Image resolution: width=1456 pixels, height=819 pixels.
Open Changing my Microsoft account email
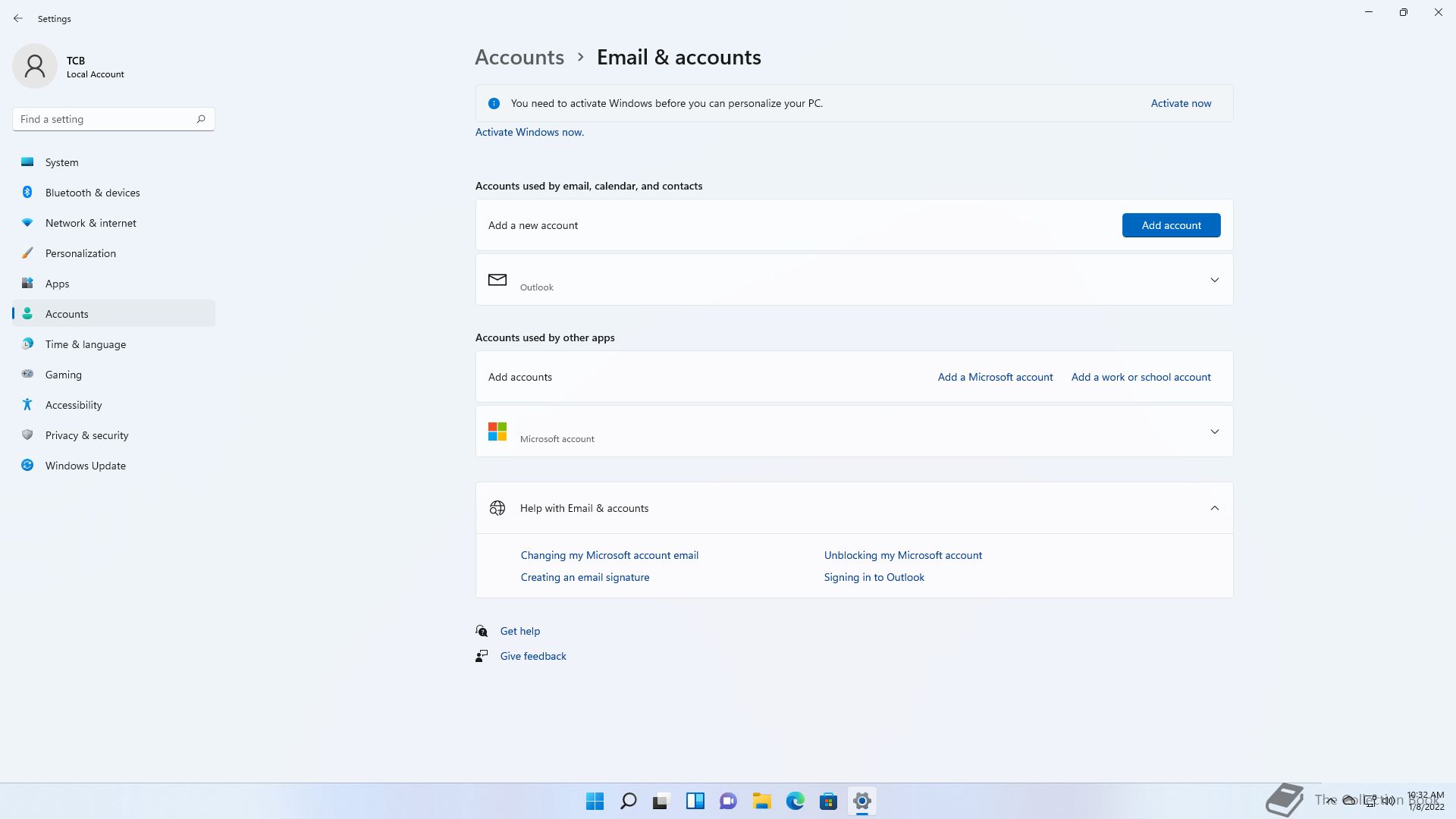[x=610, y=555]
